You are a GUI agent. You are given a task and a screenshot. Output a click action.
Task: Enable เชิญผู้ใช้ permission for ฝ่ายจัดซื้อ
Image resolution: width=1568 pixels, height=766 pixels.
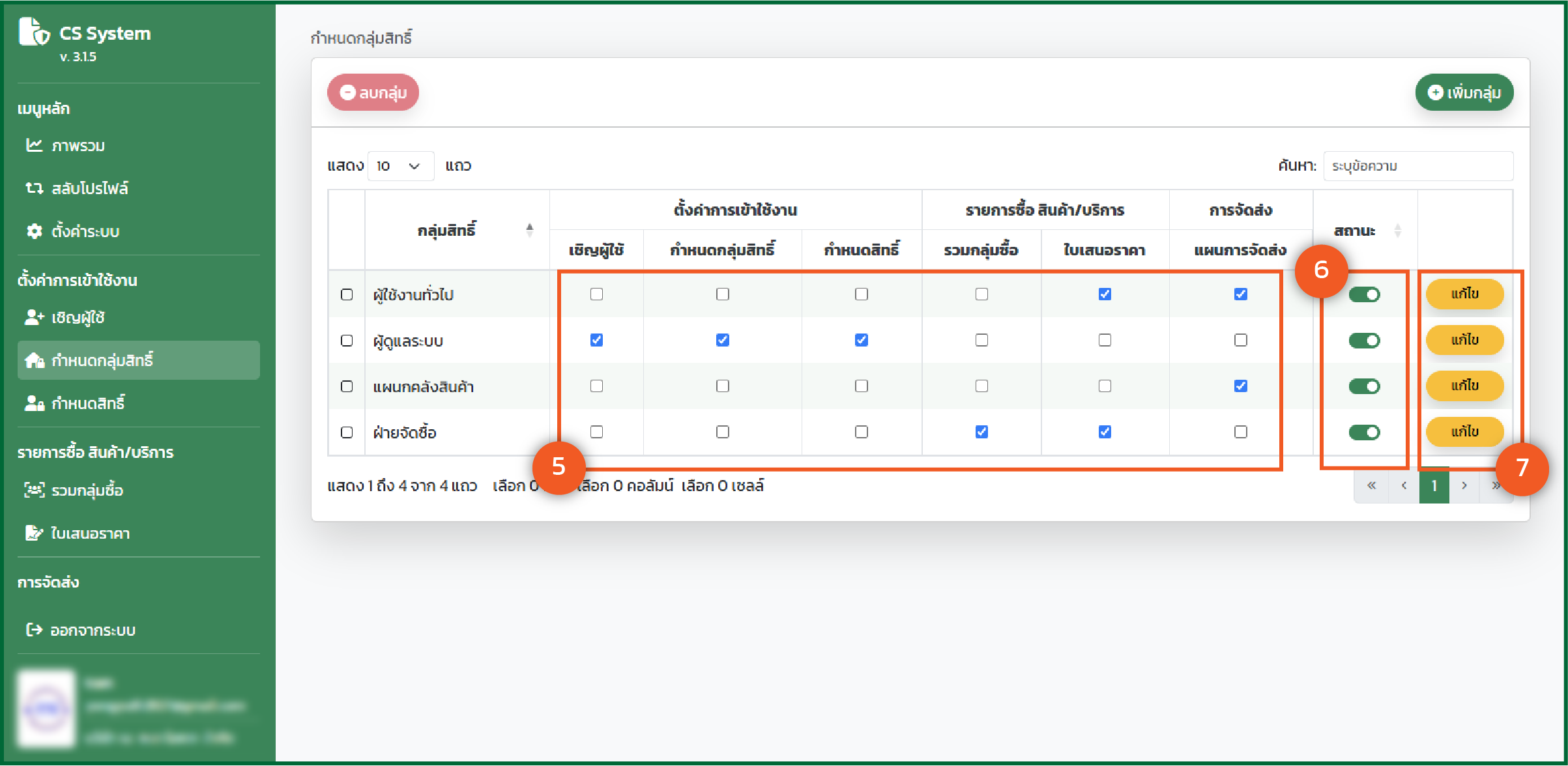(596, 432)
